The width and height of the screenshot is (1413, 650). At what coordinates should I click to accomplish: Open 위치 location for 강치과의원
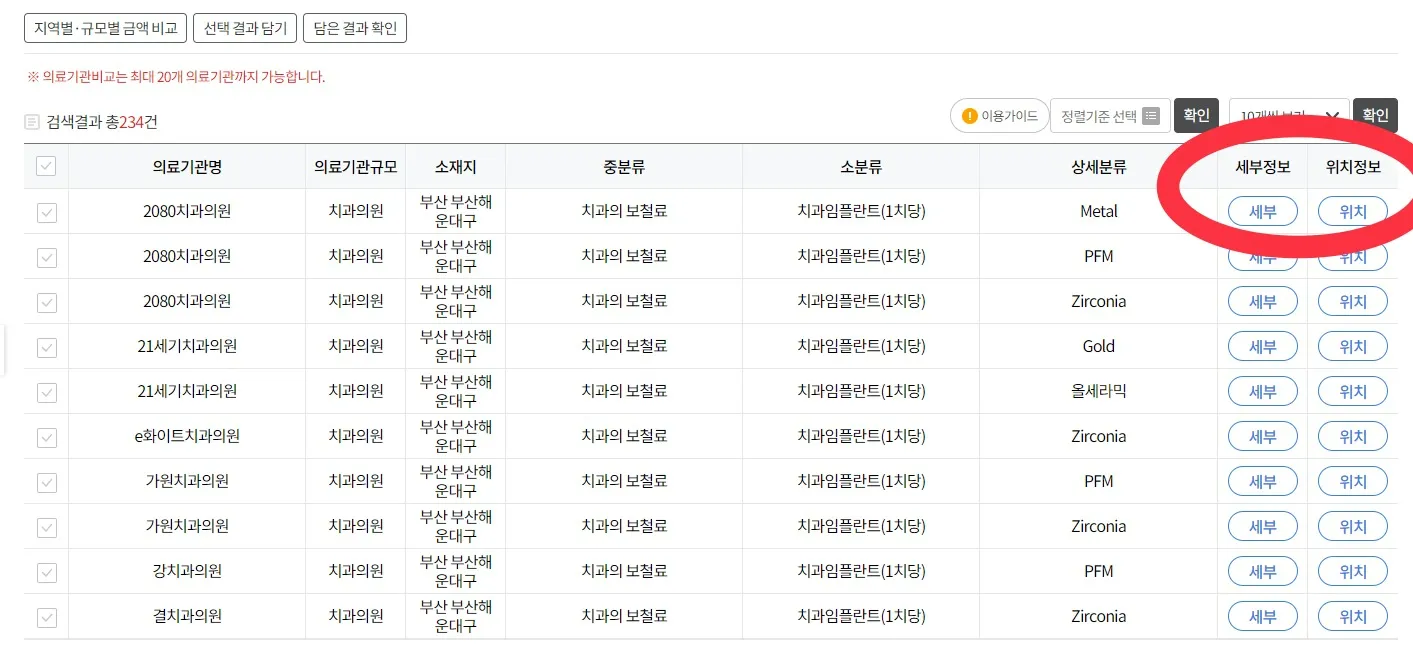(x=1353, y=571)
